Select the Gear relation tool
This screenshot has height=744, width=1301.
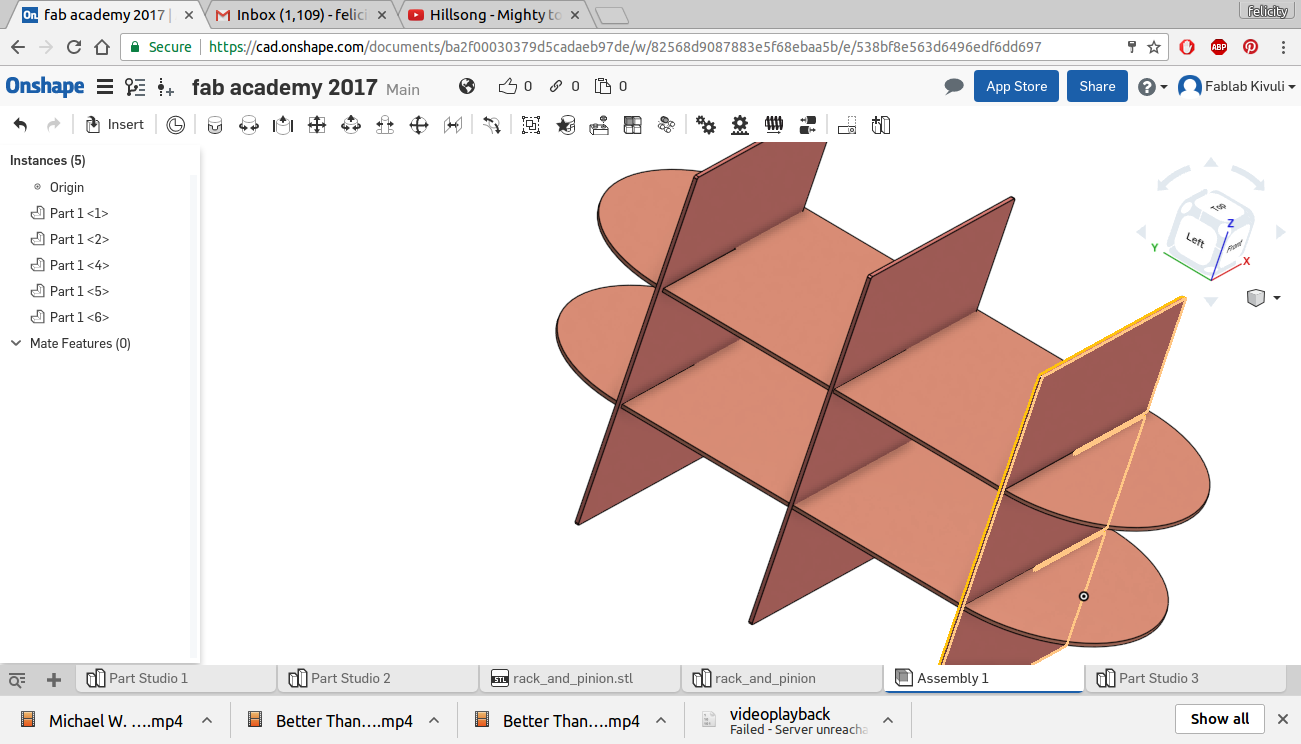(706, 125)
